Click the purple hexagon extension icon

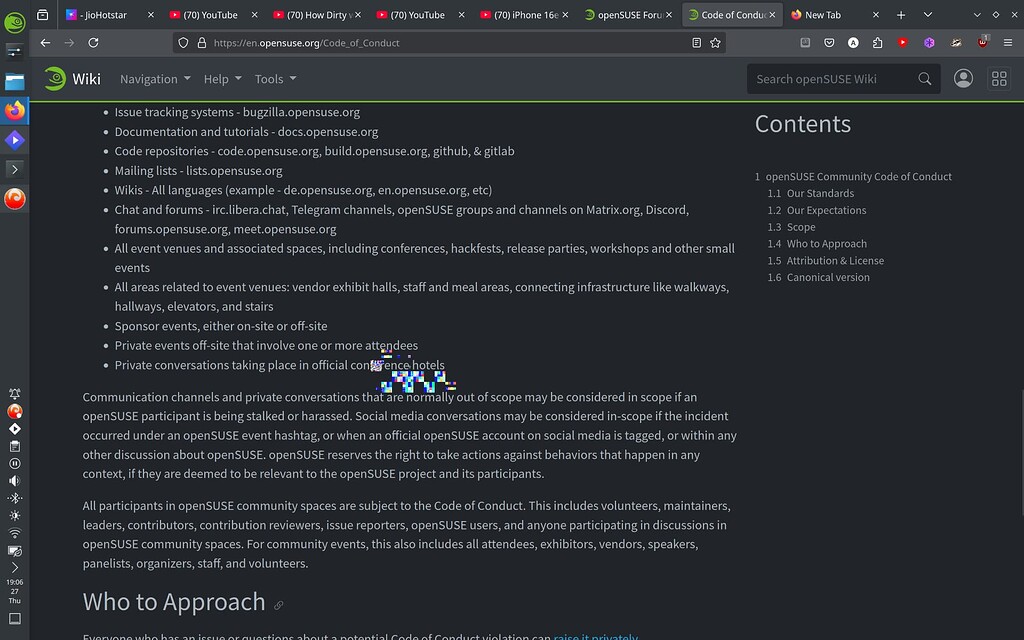click(928, 44)
